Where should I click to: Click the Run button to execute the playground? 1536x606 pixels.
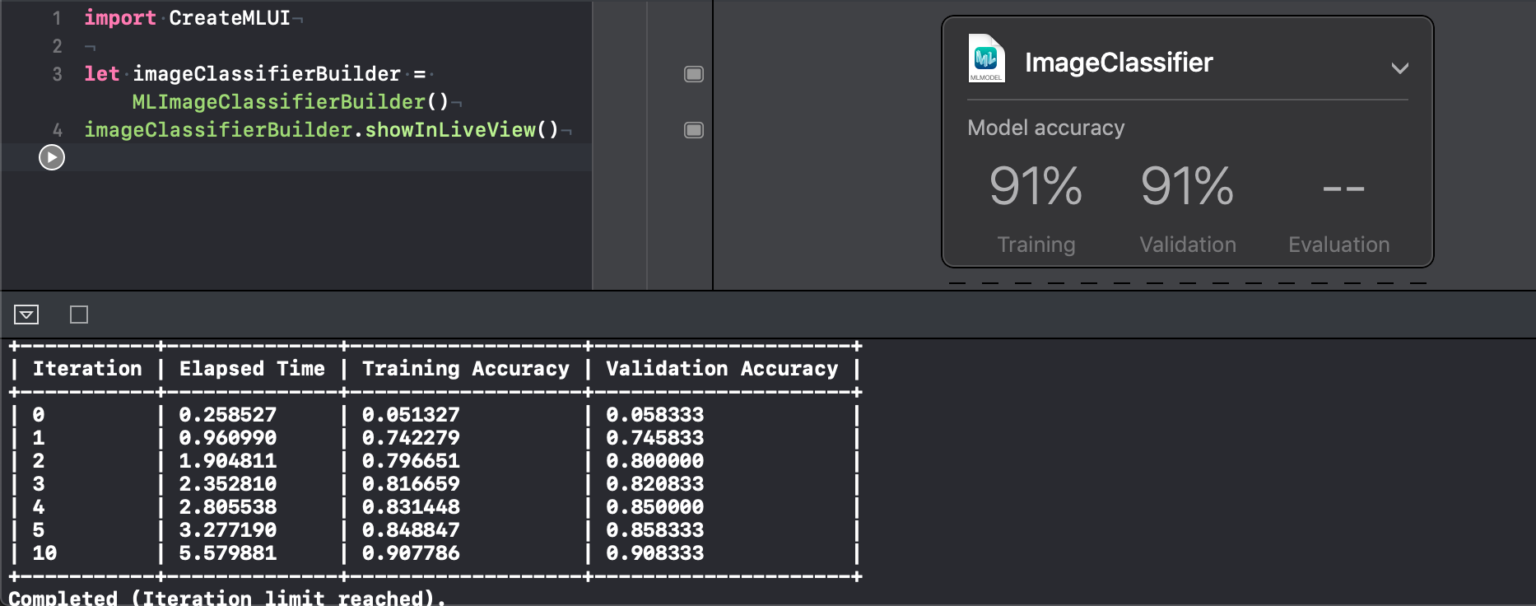coord(51,157)
